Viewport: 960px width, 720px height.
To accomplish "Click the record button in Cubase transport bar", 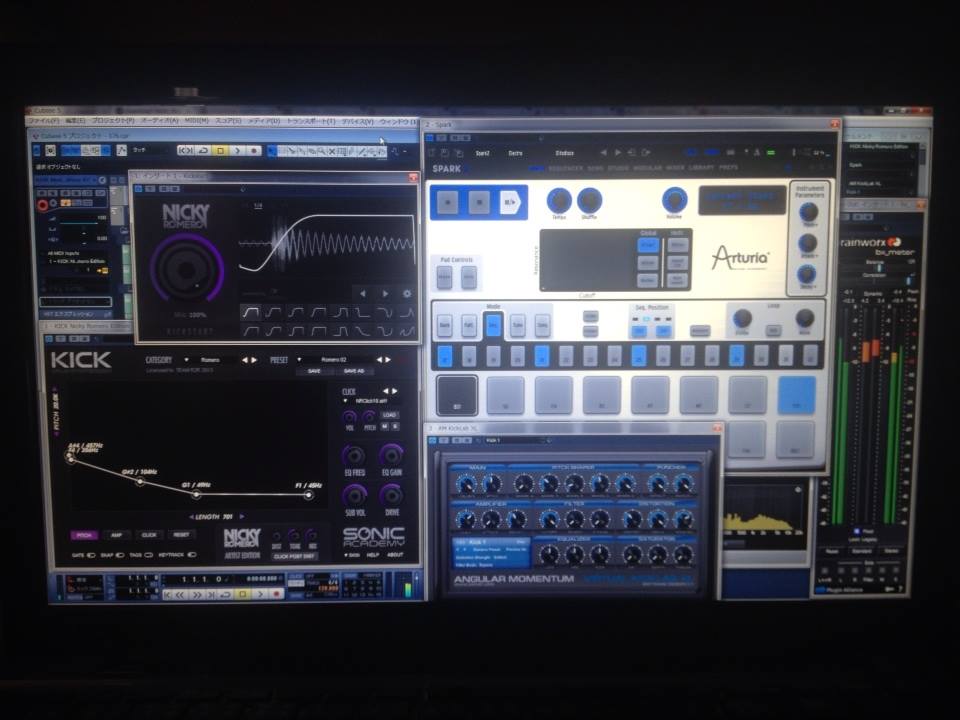I will (253, 151).
